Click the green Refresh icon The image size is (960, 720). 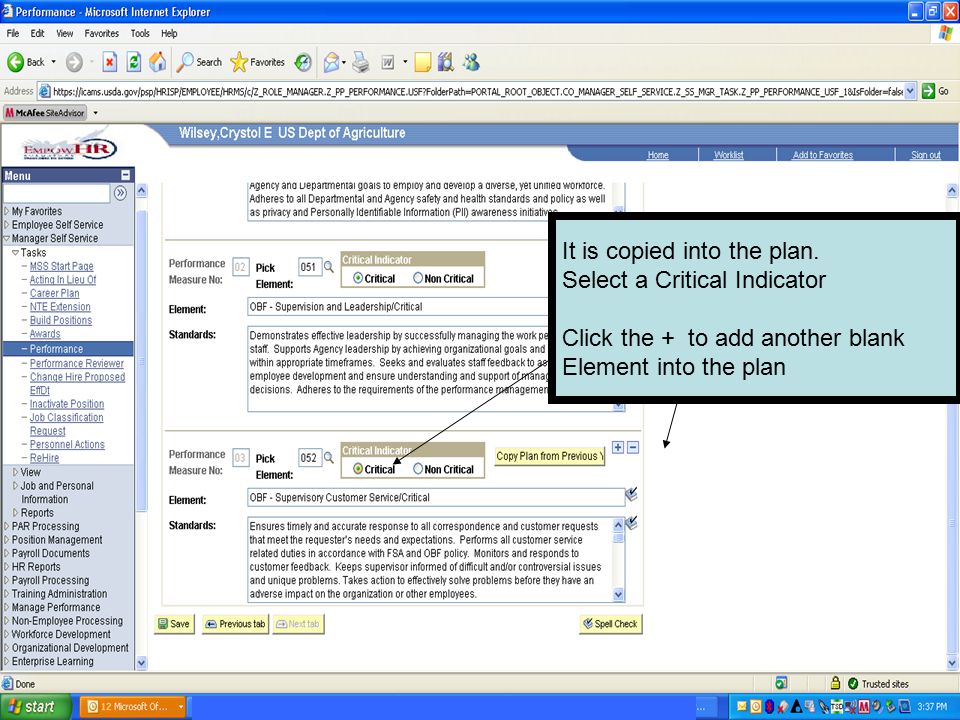133,62
